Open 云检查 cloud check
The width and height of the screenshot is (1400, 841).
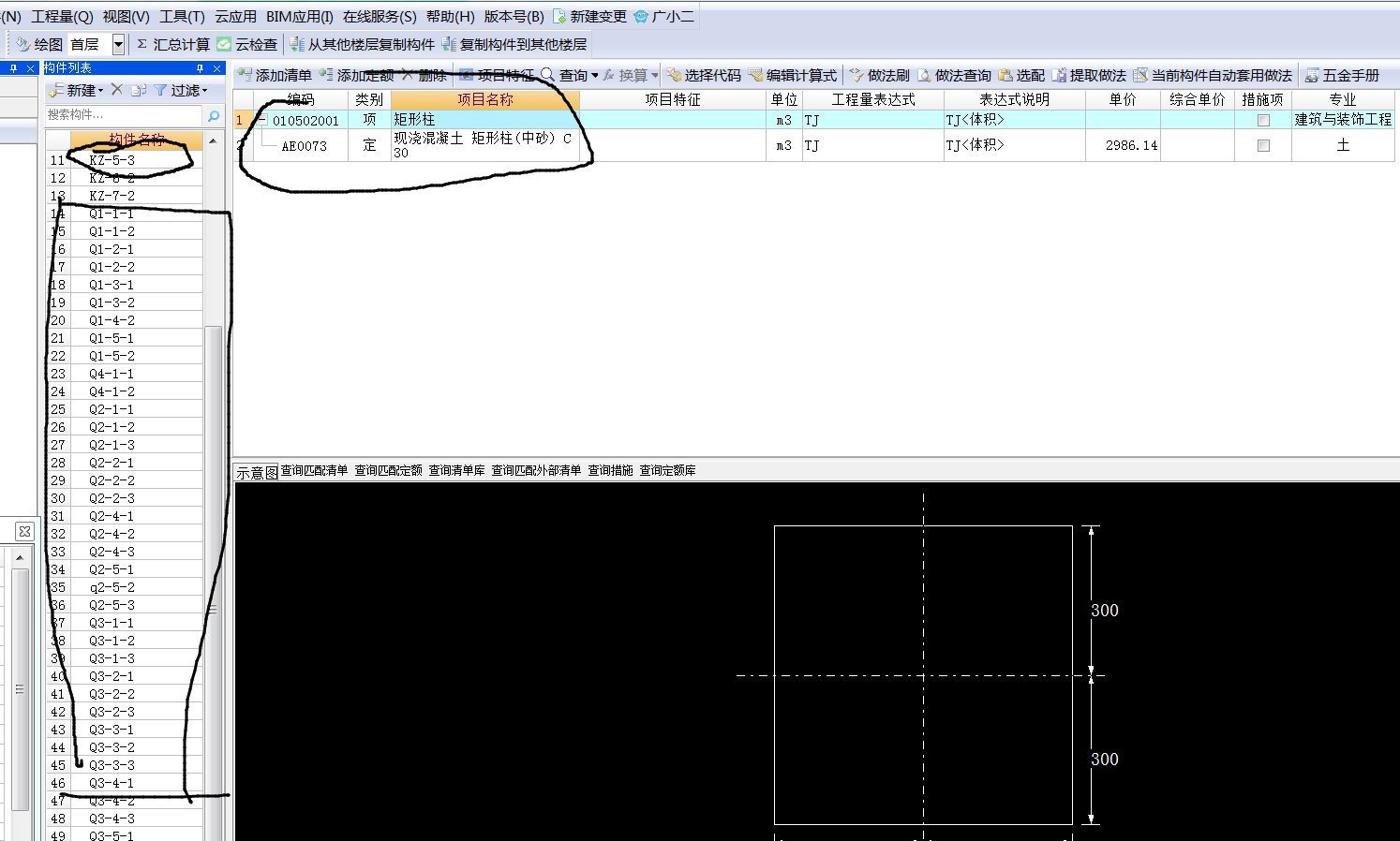[247, 44]
